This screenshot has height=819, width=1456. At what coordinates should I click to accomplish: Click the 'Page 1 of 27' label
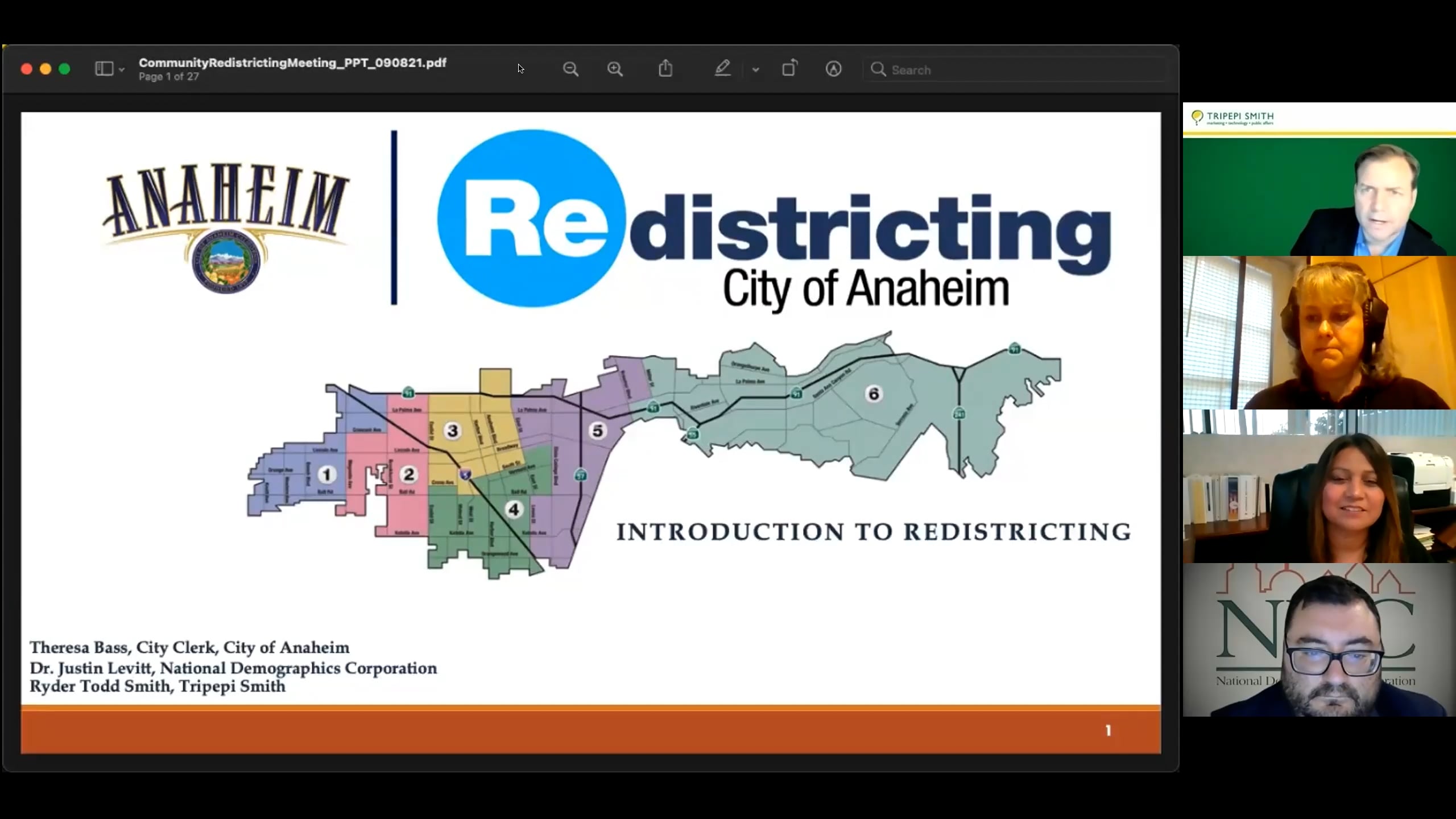pyautogui.click(x=169, y=77)
